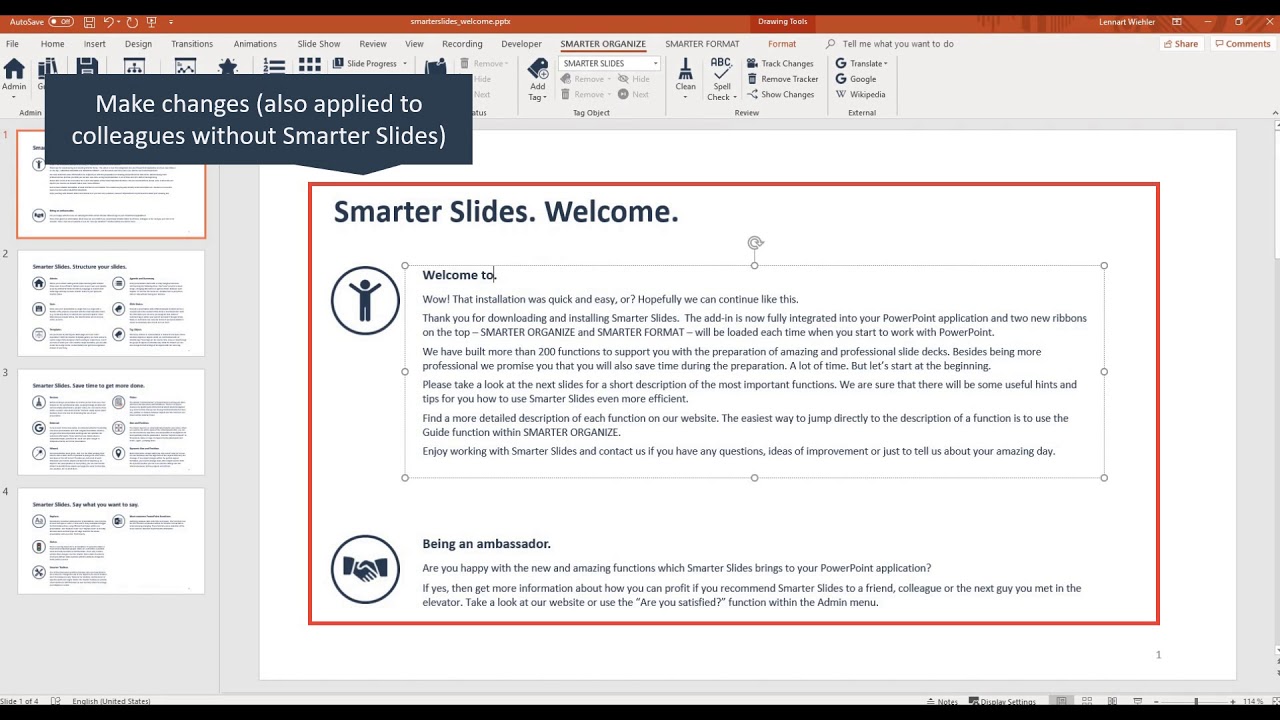This screenshot has width=1280, height=720.
Task: Click the numbered agenda list icon
Action: pyautogui.click(x=274, y=66)
